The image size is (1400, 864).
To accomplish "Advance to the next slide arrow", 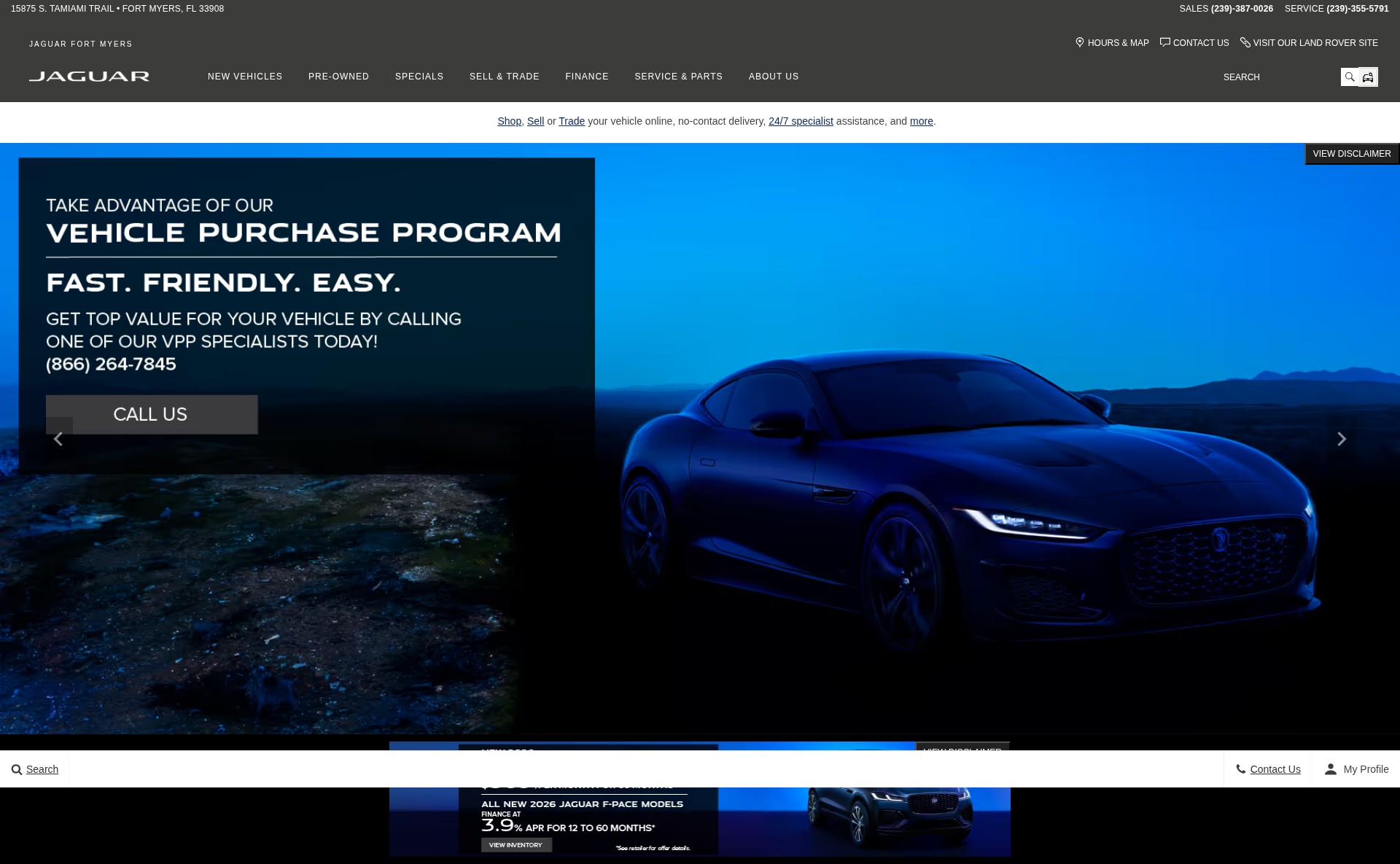I will coord(1341,439).
